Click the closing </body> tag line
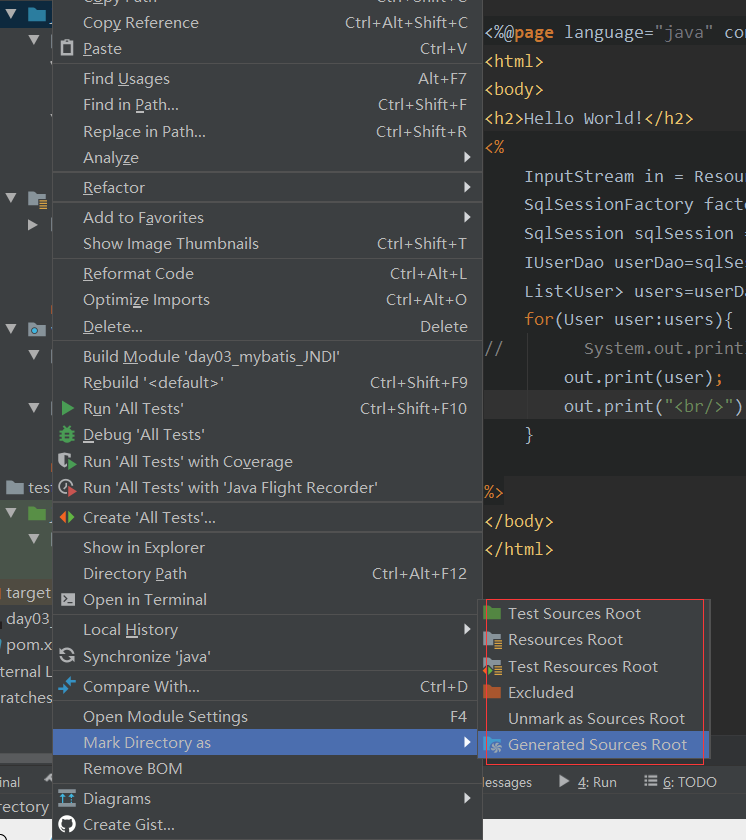 pyautogui.click(x=518, y=521)
